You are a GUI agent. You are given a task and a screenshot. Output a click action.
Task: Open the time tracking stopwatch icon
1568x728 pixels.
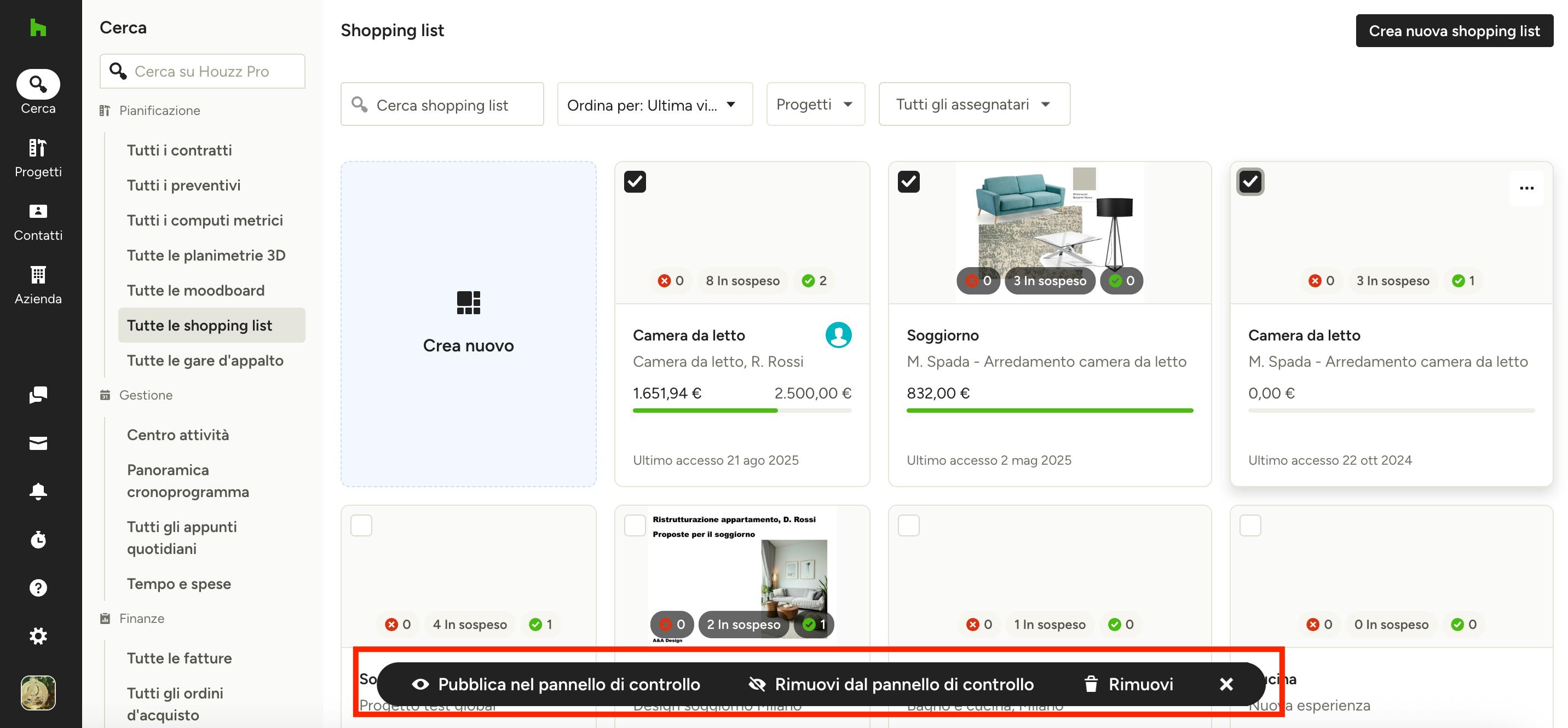click(x=38, y=539)
